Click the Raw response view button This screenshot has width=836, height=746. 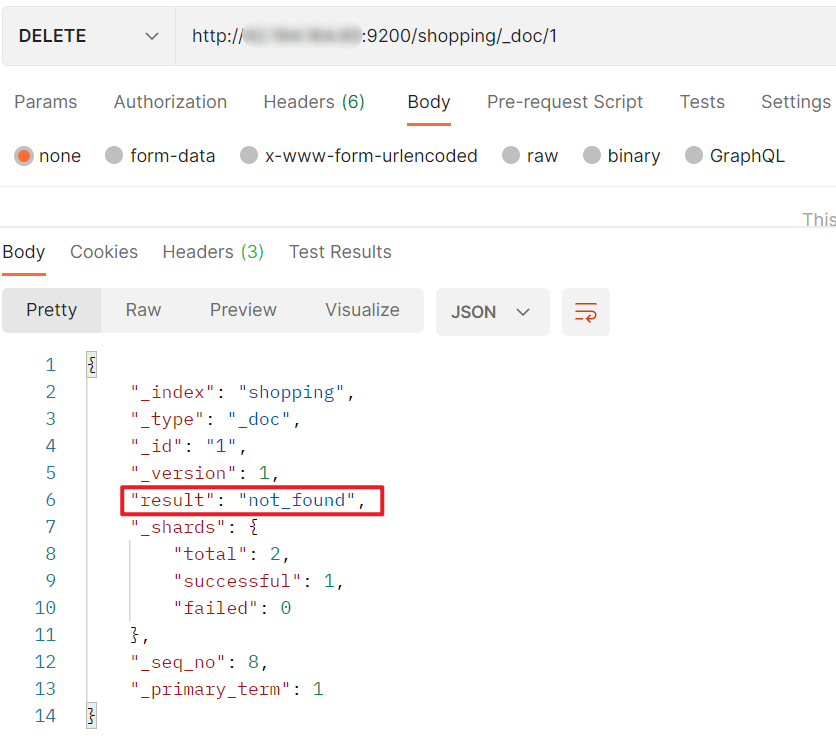click(x=143, y=310)
